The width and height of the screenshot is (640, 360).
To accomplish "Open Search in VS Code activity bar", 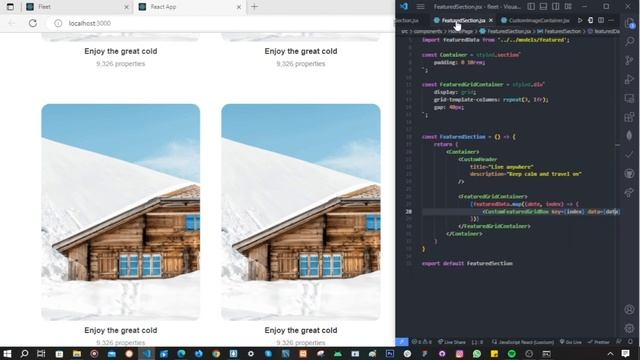I will (x=629, y=41).
